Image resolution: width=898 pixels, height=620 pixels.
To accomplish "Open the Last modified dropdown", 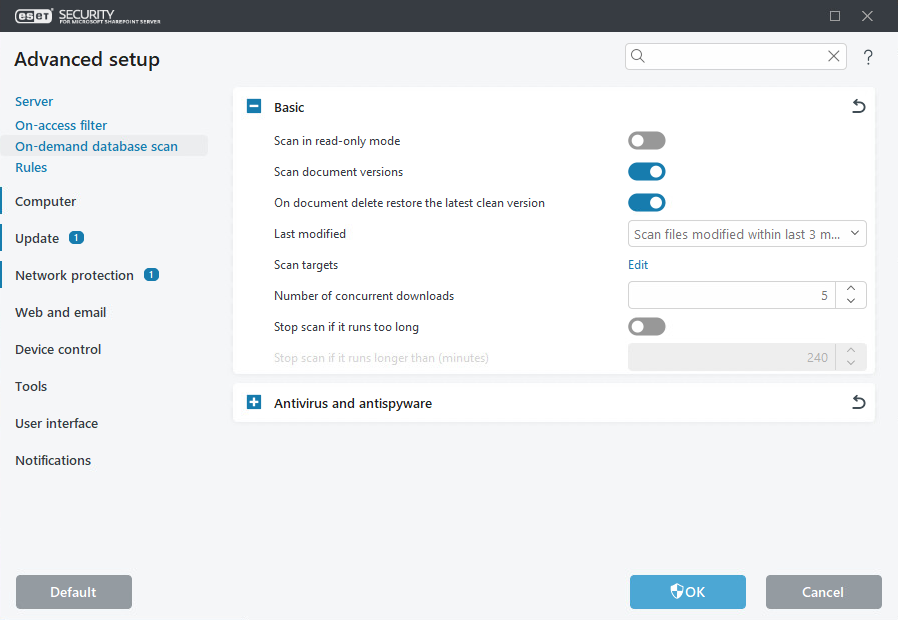I will tap(855, 233).
